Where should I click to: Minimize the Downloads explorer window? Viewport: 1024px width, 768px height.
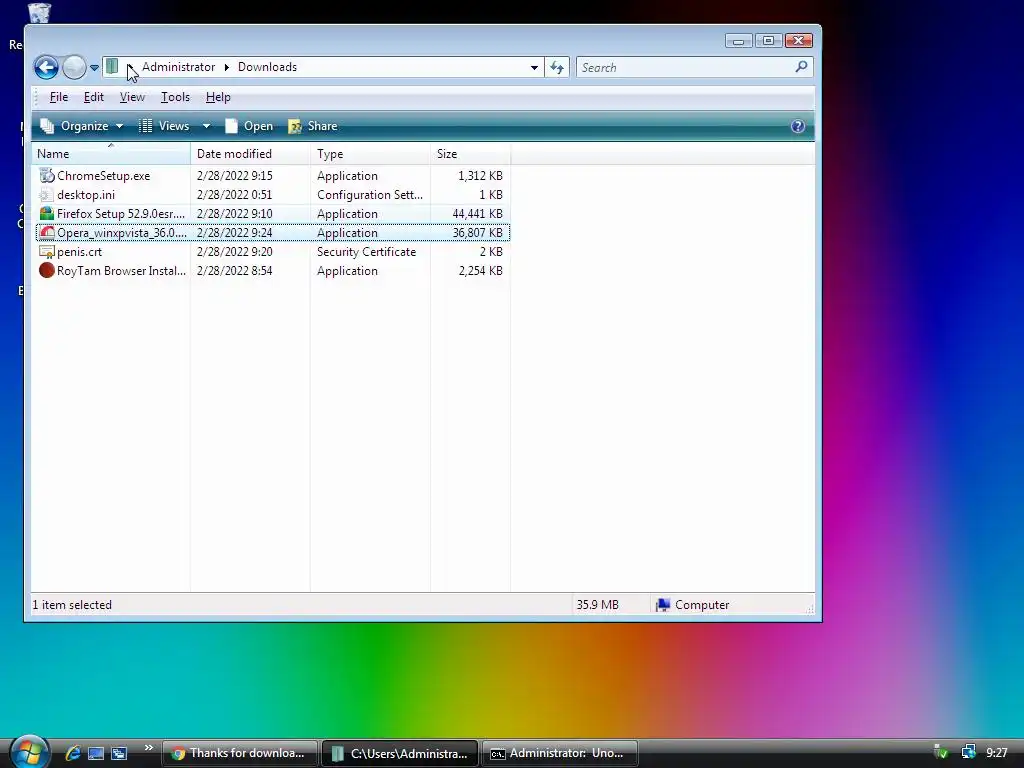click(739, 41)
